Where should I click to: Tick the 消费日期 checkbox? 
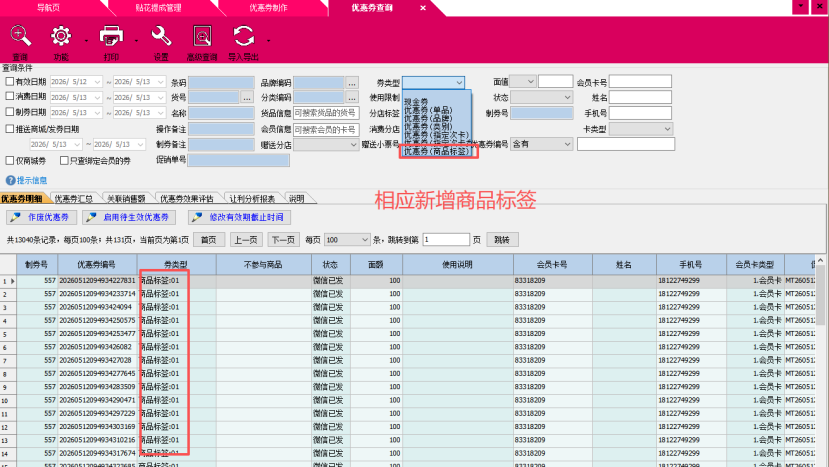tap(10, 96)
